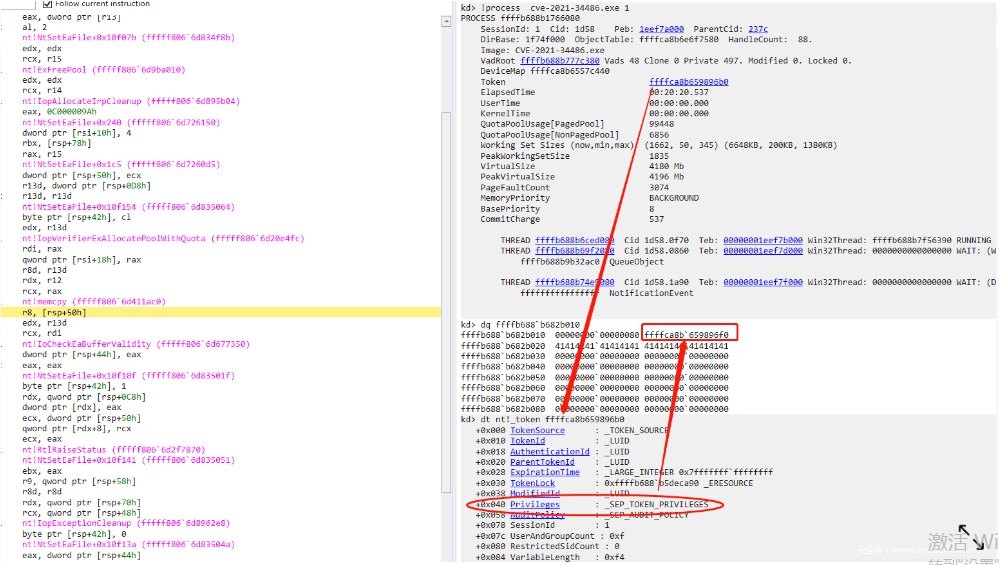Click the VariableLength : 0xf4 line
The height and width of the screenshot is (565, 999).
point(550,557)
